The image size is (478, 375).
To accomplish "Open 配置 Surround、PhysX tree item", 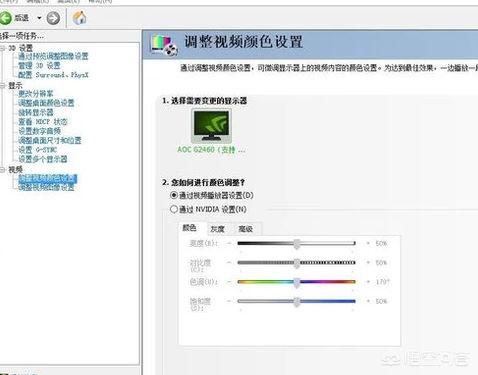I will click(53, 75).
